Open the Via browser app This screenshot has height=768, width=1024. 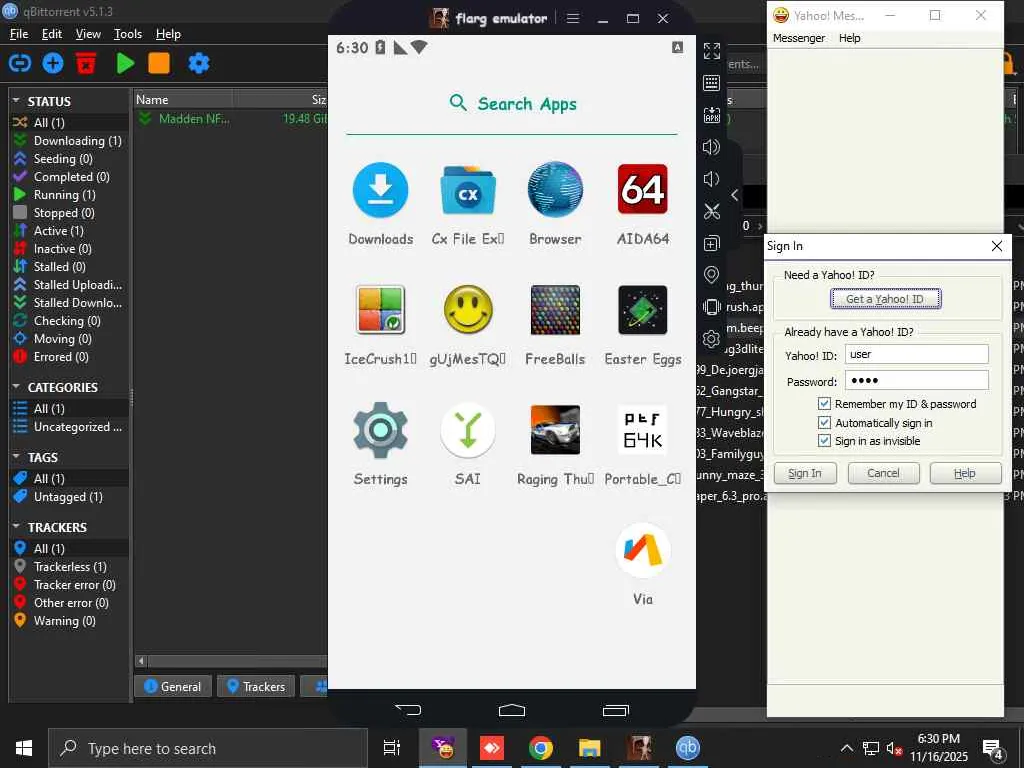pos(643,550)
